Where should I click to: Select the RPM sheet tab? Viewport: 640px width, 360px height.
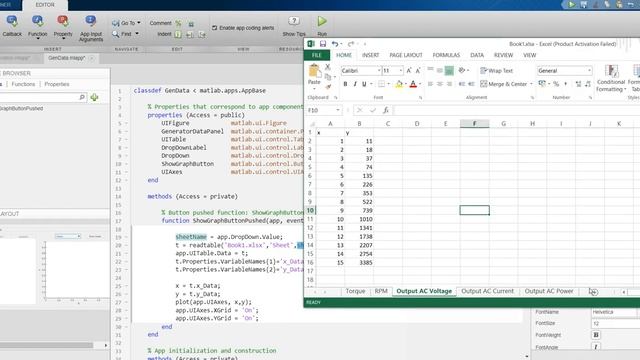tap(381, 291)
